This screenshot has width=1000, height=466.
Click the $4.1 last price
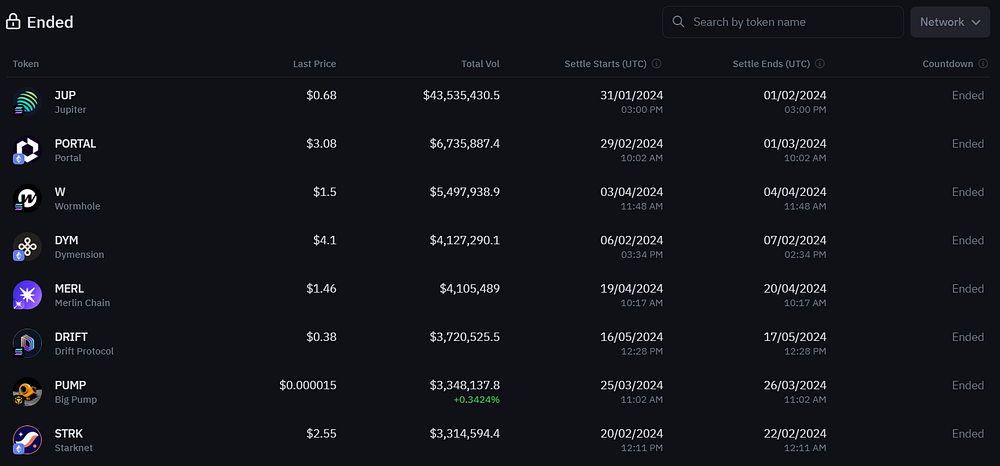325,241
